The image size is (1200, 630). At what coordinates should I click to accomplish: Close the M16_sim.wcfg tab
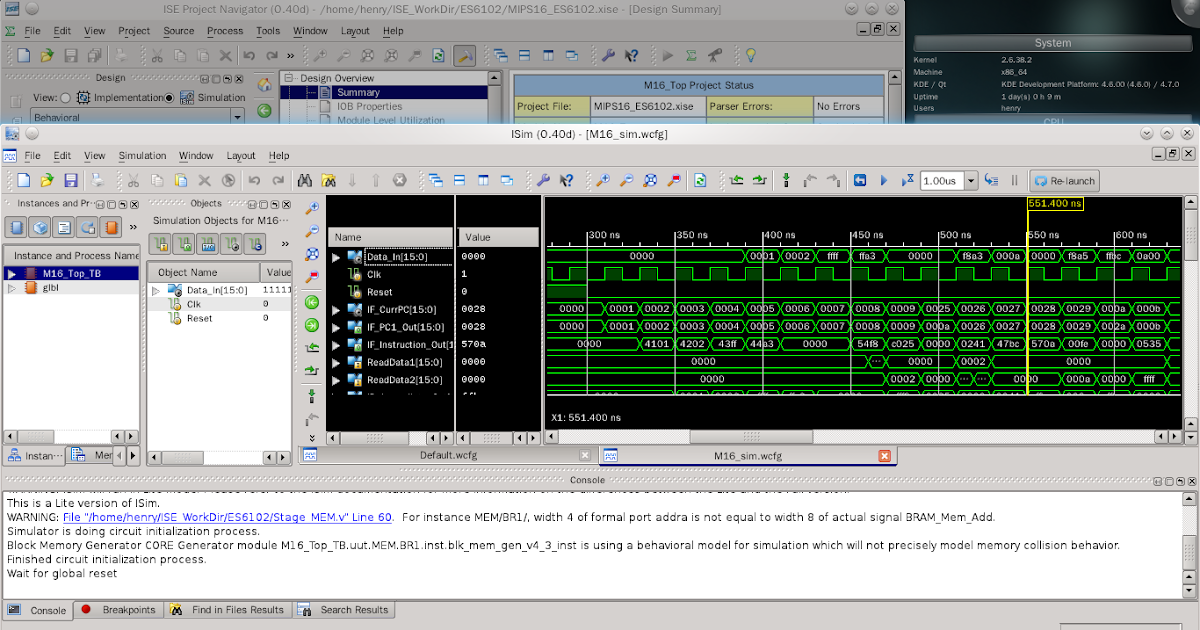[884, 455]
